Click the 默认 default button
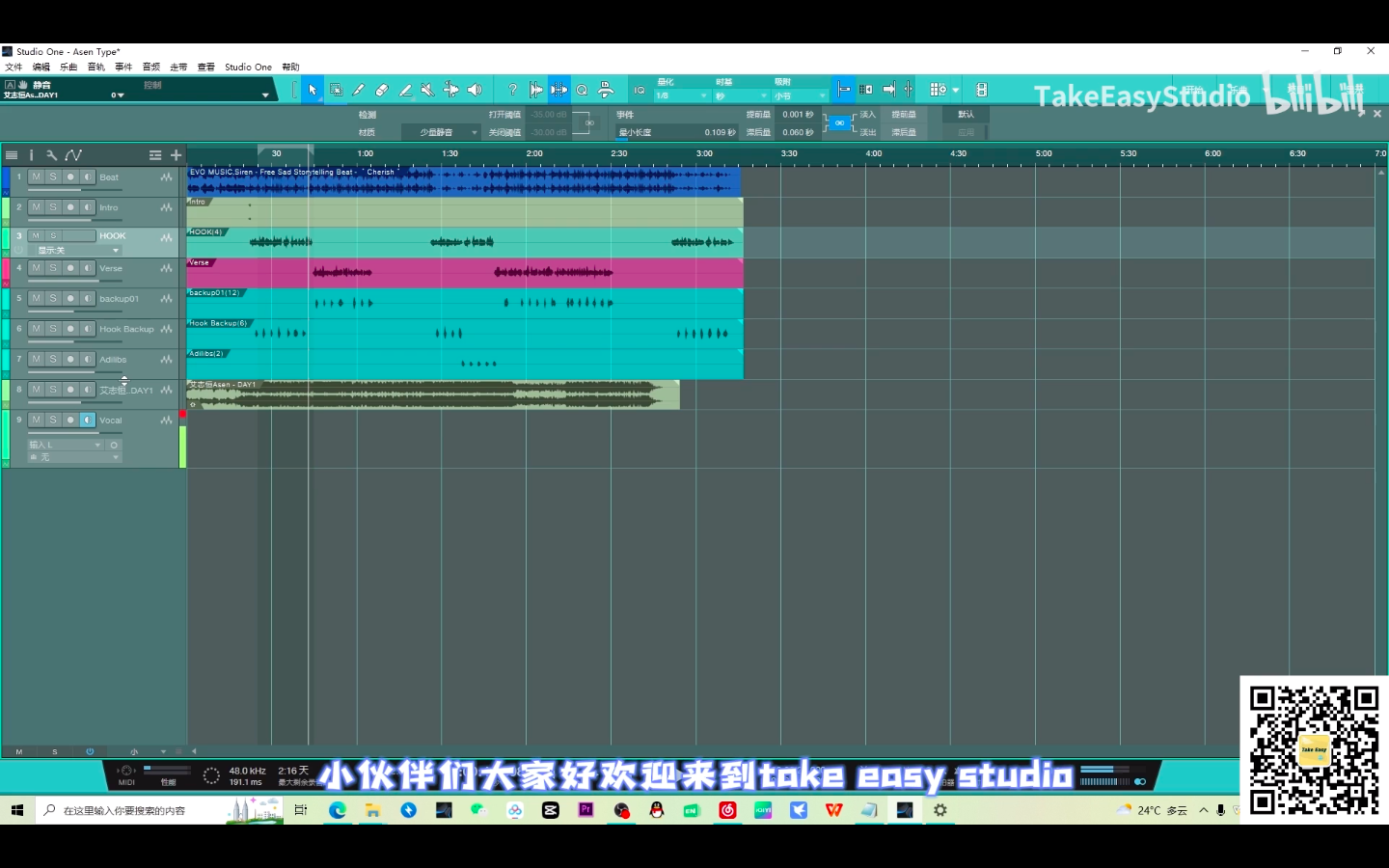 (966, 115)
